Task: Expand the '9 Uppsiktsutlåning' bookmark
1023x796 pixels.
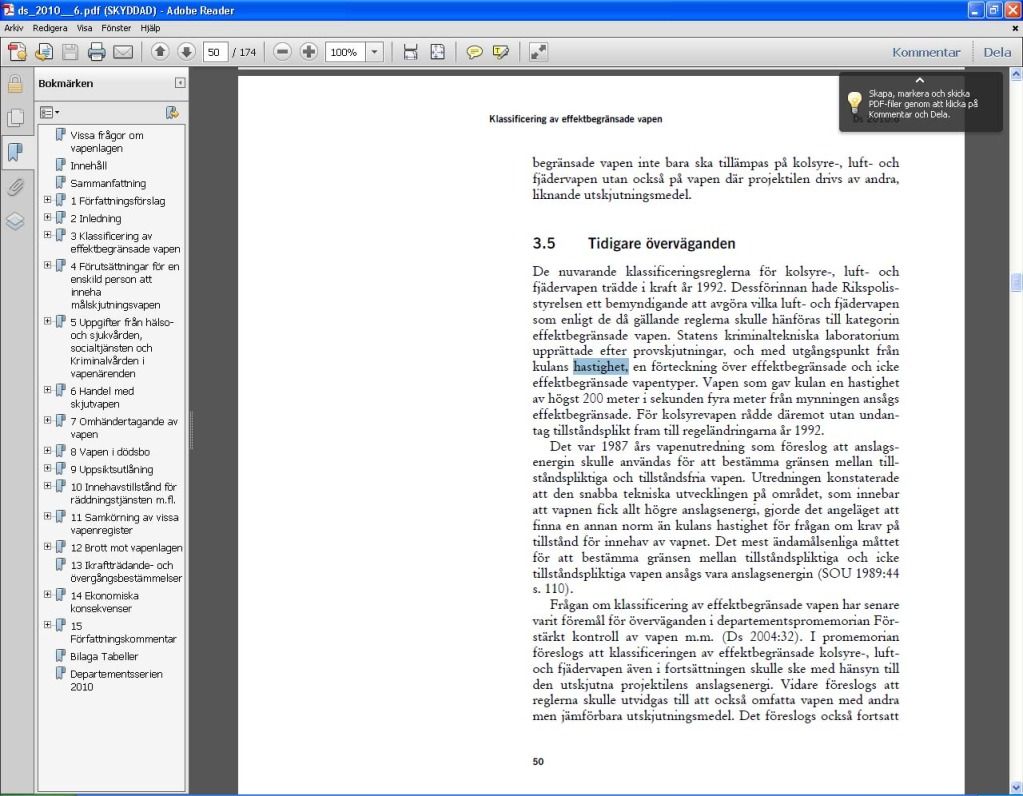Action: click(48, 468)
